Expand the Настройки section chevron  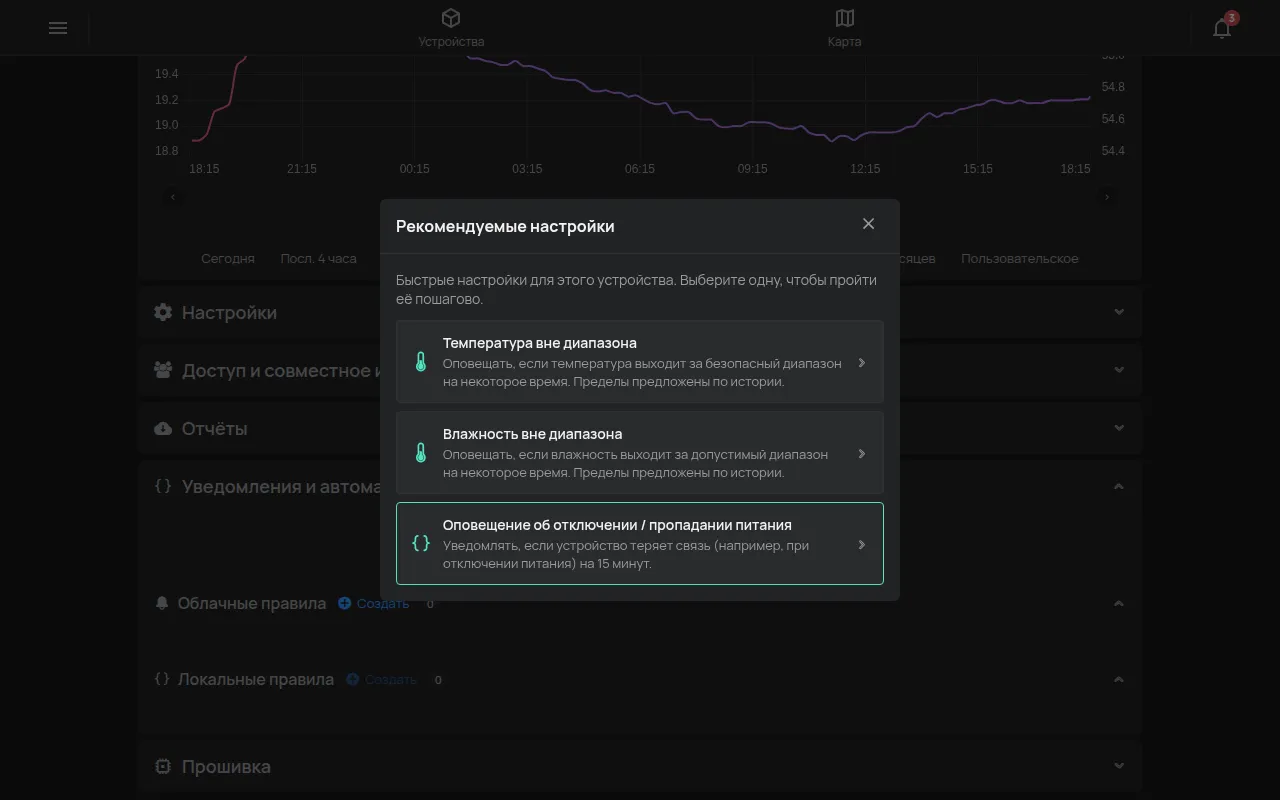pyautogui.click(x=1119, y=312)
